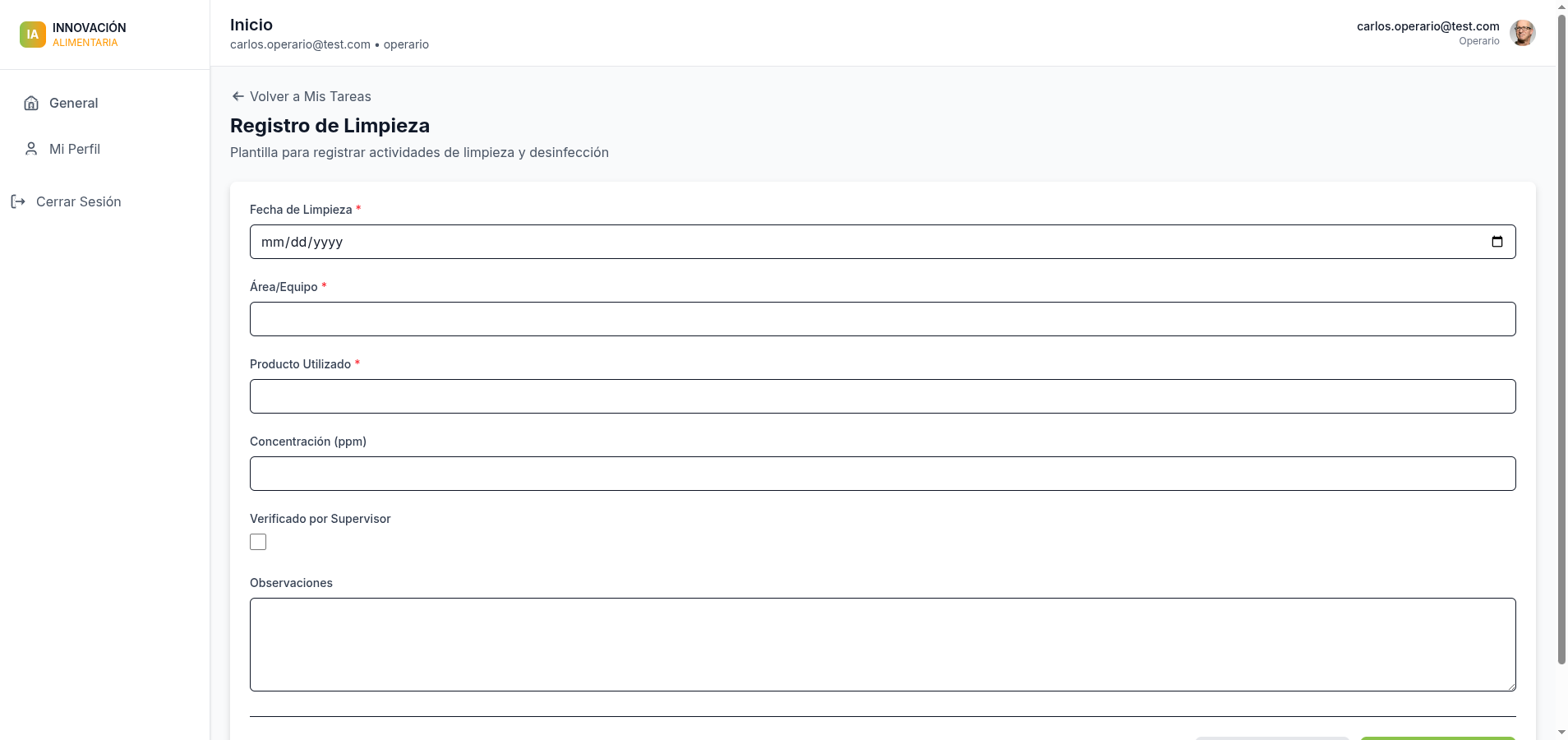
Task: Click the back arrow before Volver
Action: (238, 96)
